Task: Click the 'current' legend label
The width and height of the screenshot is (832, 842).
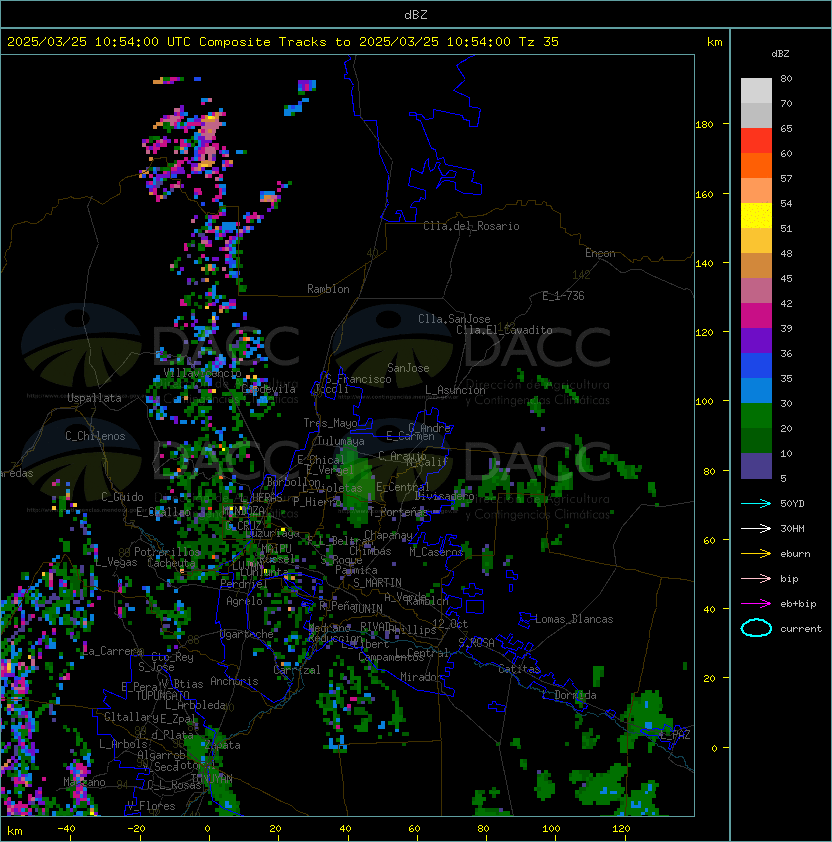Action: pyautogui.click(x=801, y=628)
